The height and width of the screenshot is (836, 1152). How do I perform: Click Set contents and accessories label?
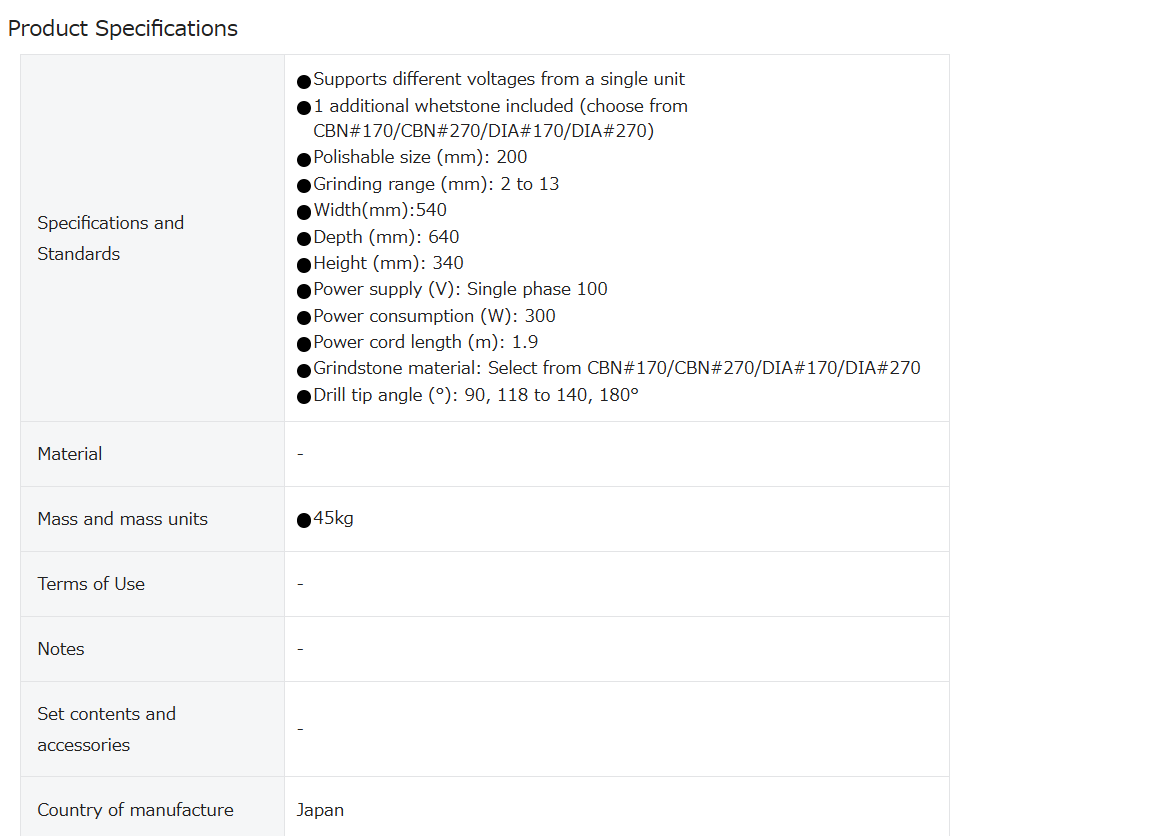point(107,729)
